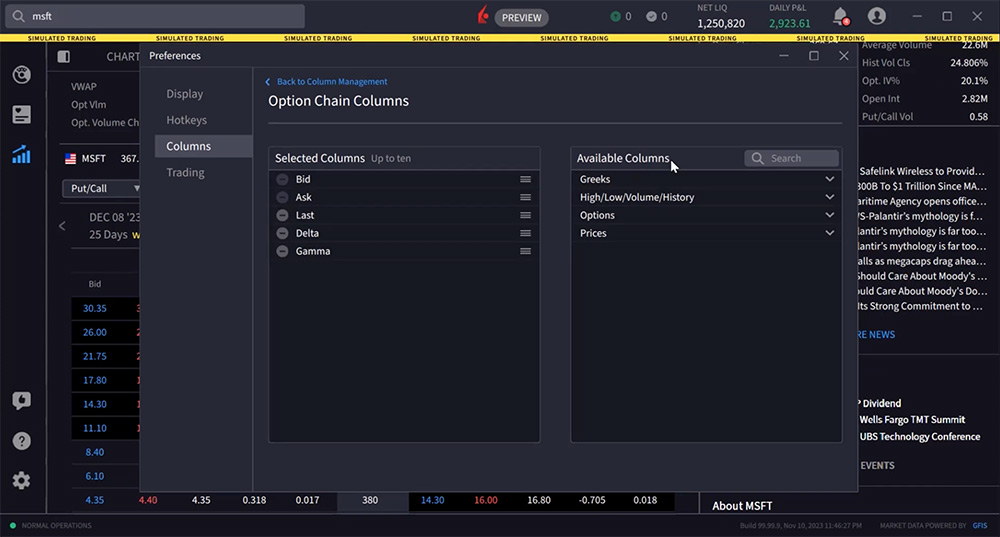The image size is (1000, 537).
Task: Remove Delta from selected columns
Action: click(x=282, y=233)
